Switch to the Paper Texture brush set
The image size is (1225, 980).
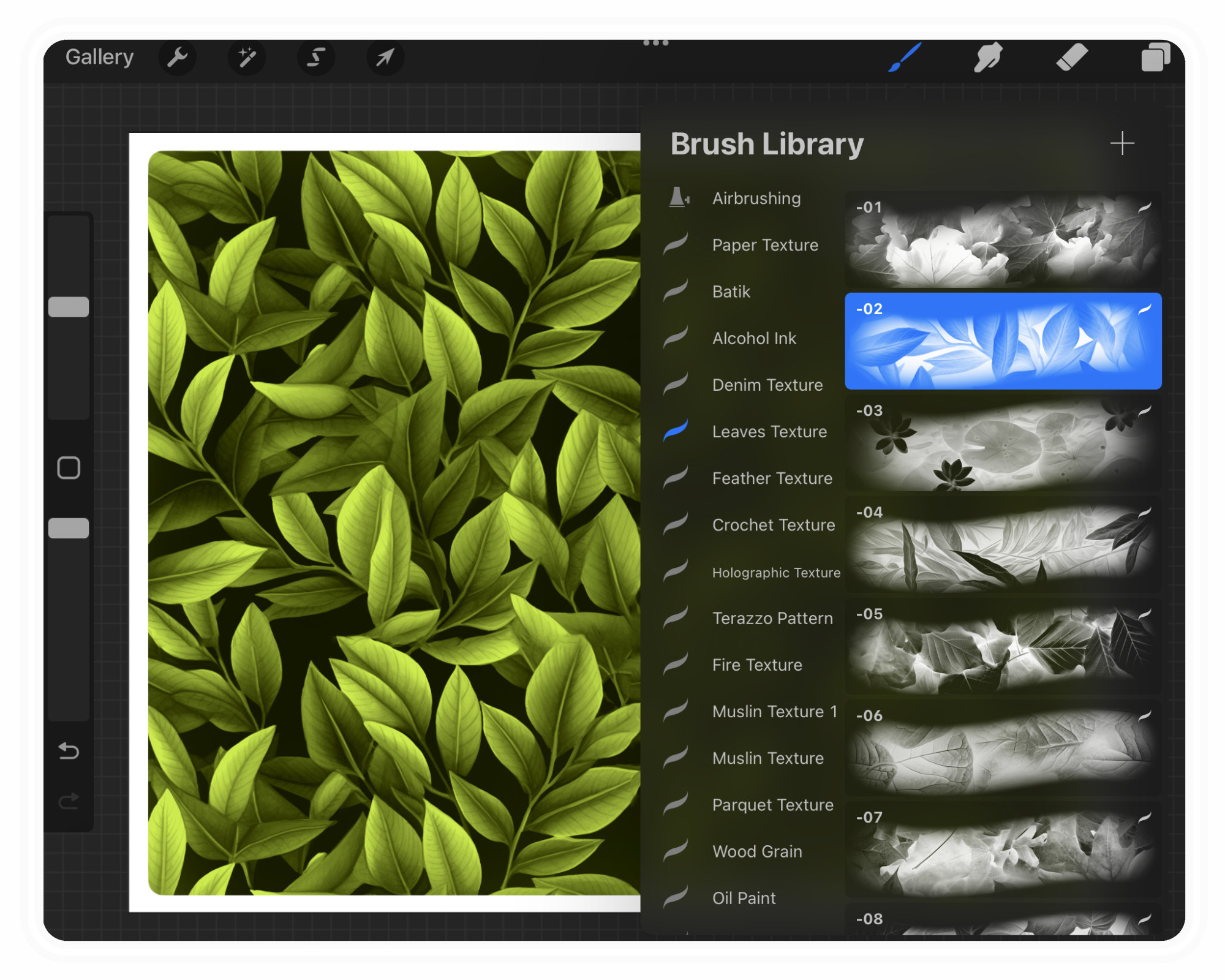pyautogui.click(x=764, y=245)
